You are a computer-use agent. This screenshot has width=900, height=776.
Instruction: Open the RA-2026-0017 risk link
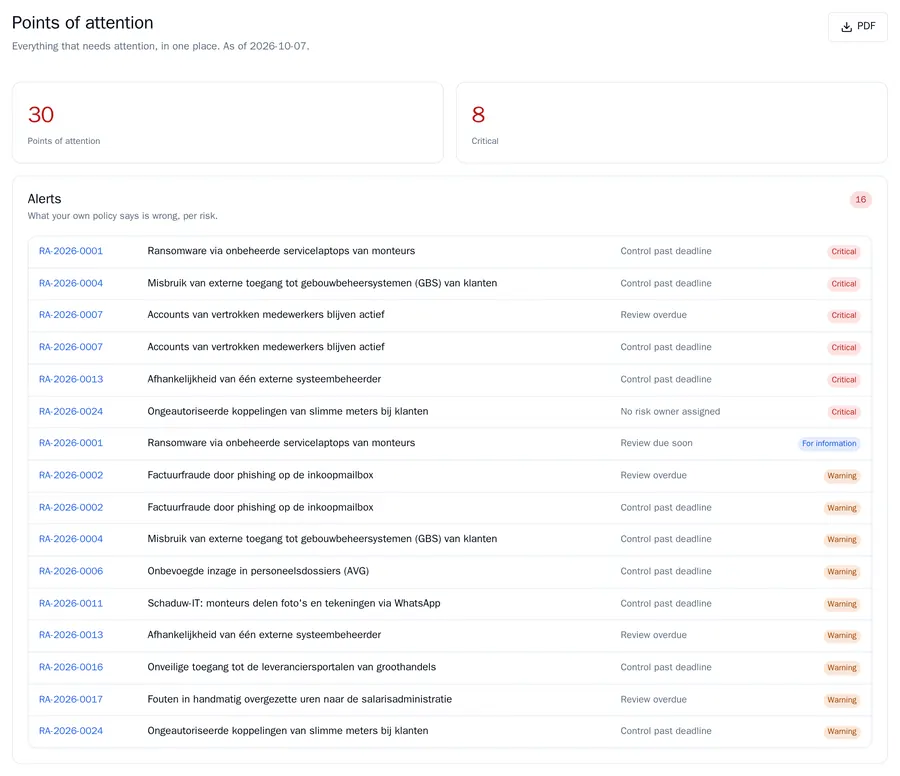point(71,699)
